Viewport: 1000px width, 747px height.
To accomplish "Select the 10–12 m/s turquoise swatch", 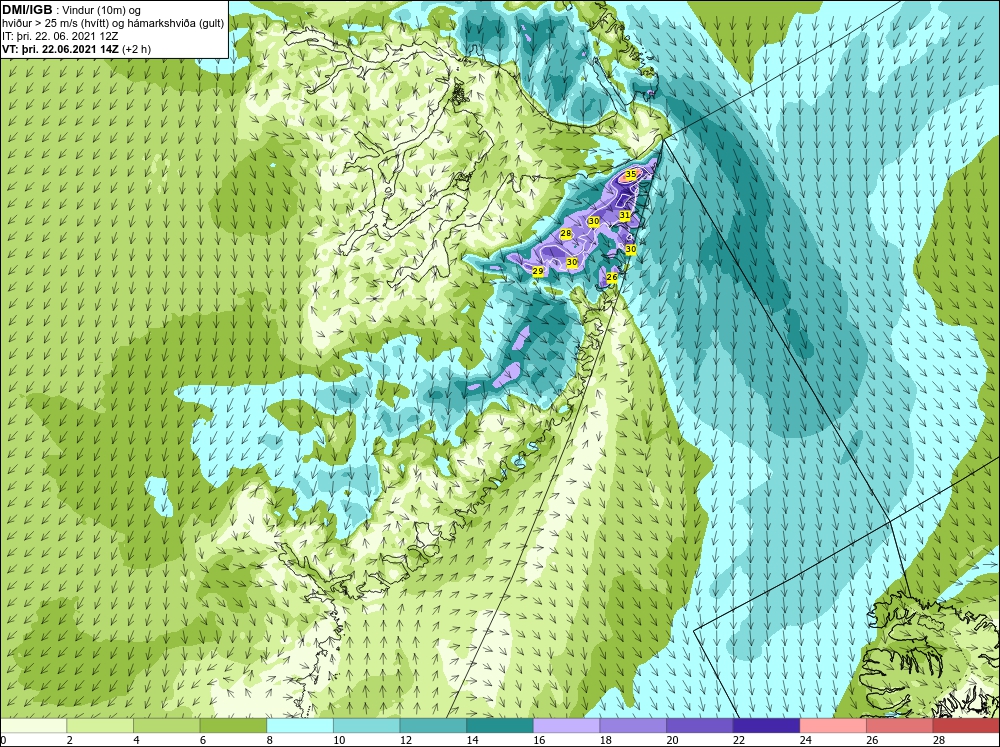I will tap(366, 726).
